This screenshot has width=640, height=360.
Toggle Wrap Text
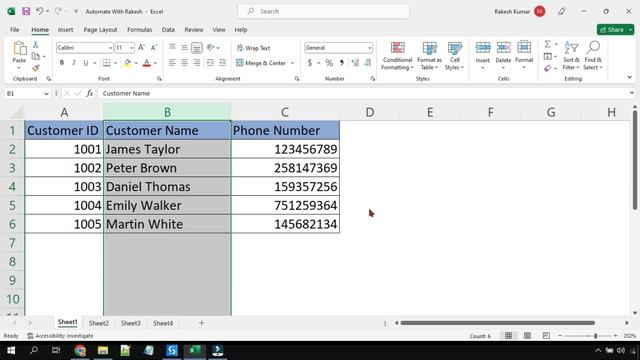(253, 48)
